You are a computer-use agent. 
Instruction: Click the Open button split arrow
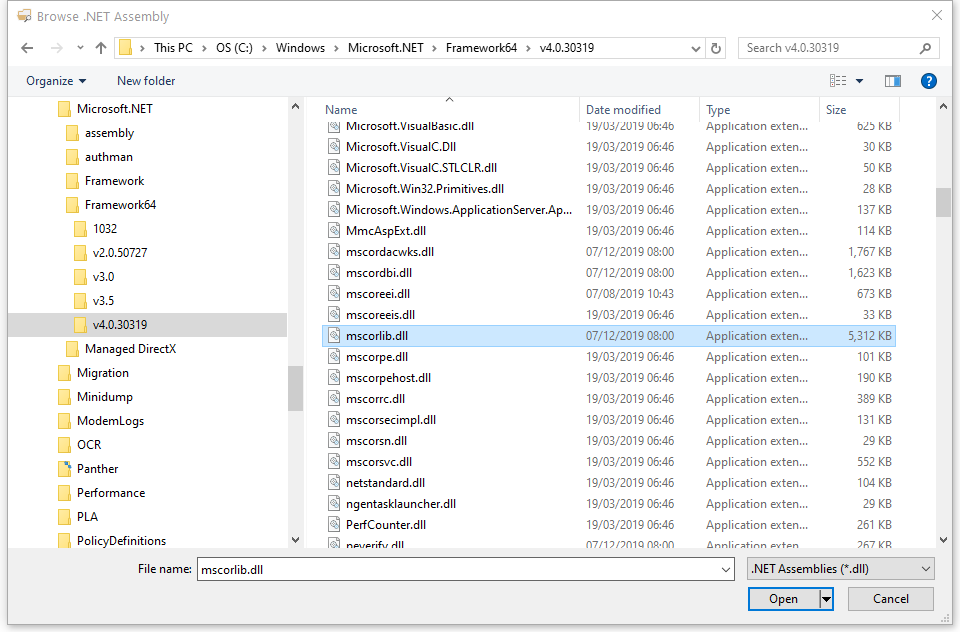pos(826,599)
